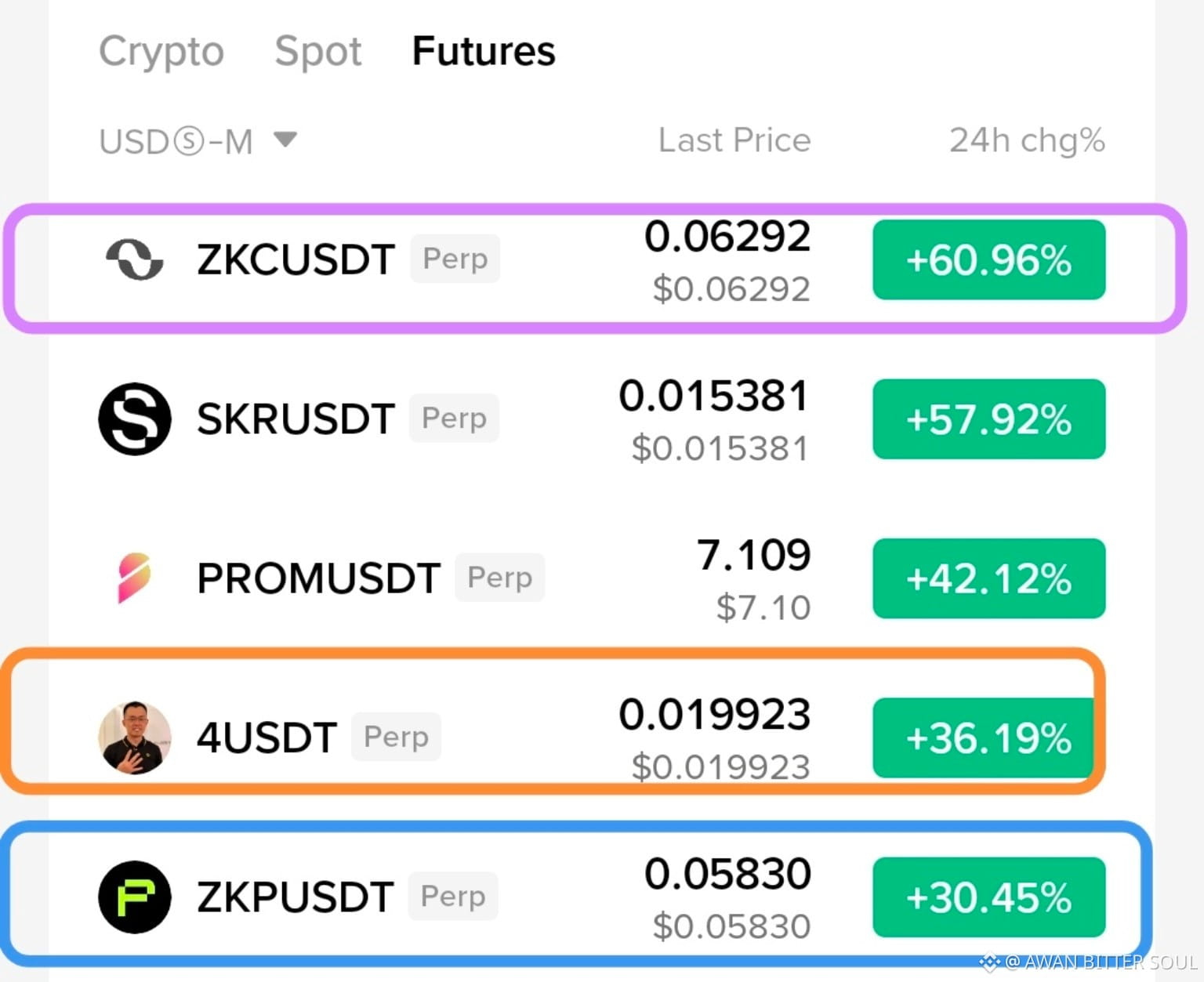Switch to the Crypto tab
Viewport: 1204px width, 982px height.
161,52
